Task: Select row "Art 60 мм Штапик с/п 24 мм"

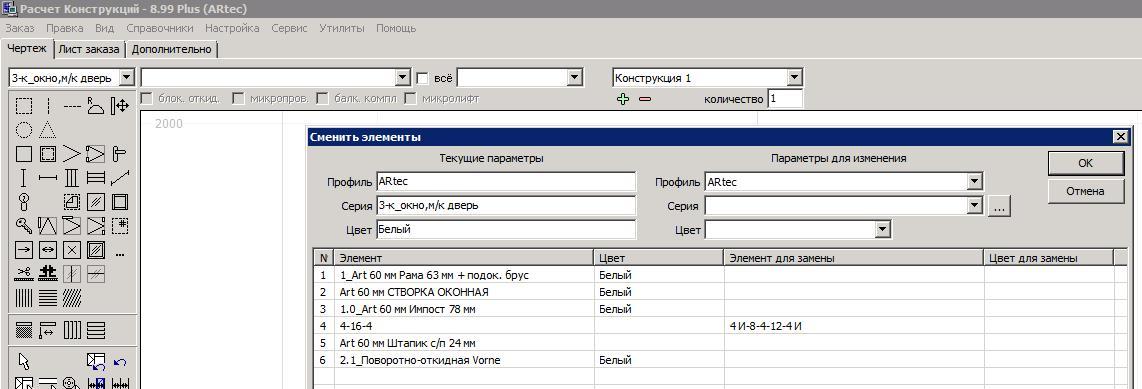Action: pyautogui.click(x=463, y=343)
